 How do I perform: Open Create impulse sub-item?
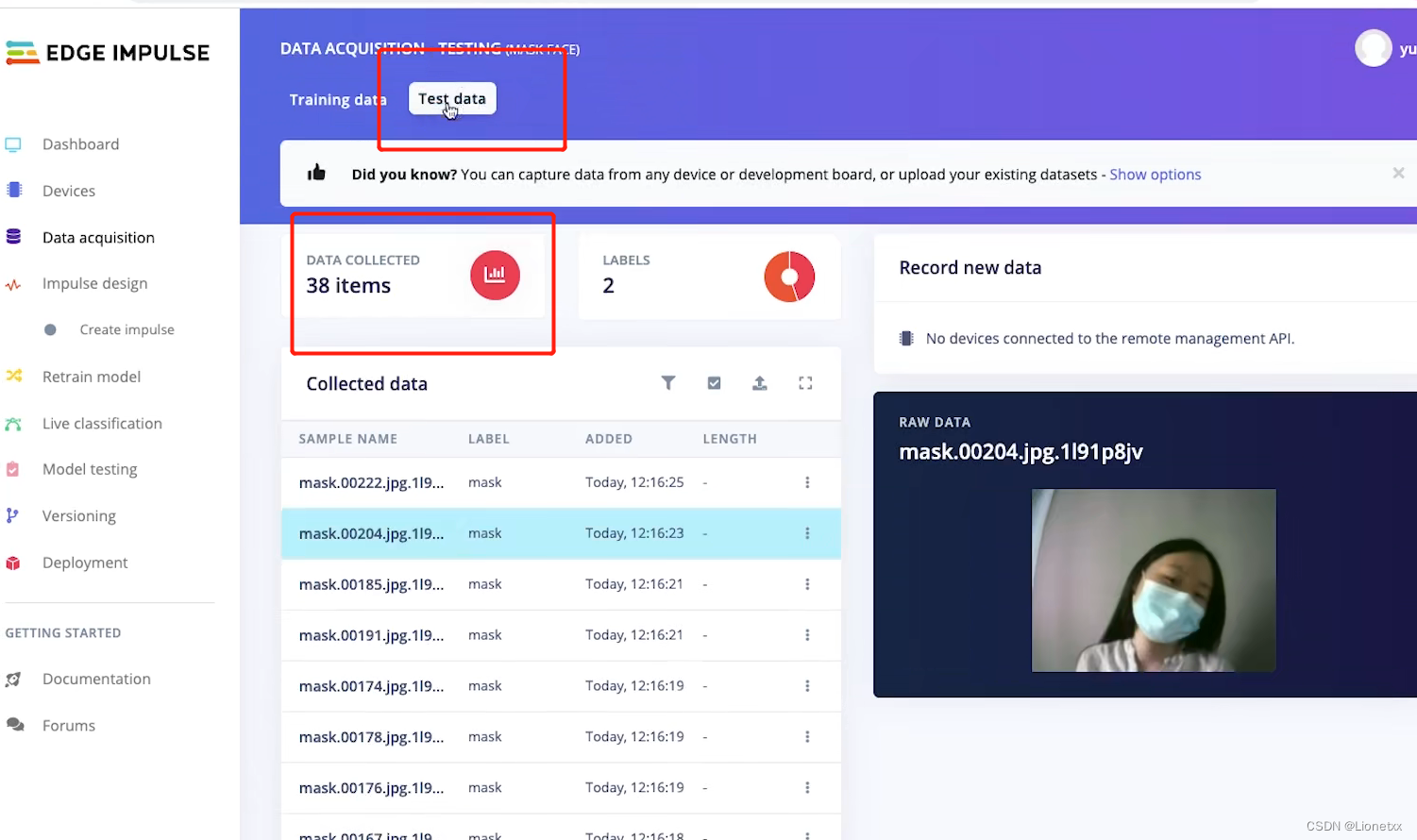coord(127,329)
